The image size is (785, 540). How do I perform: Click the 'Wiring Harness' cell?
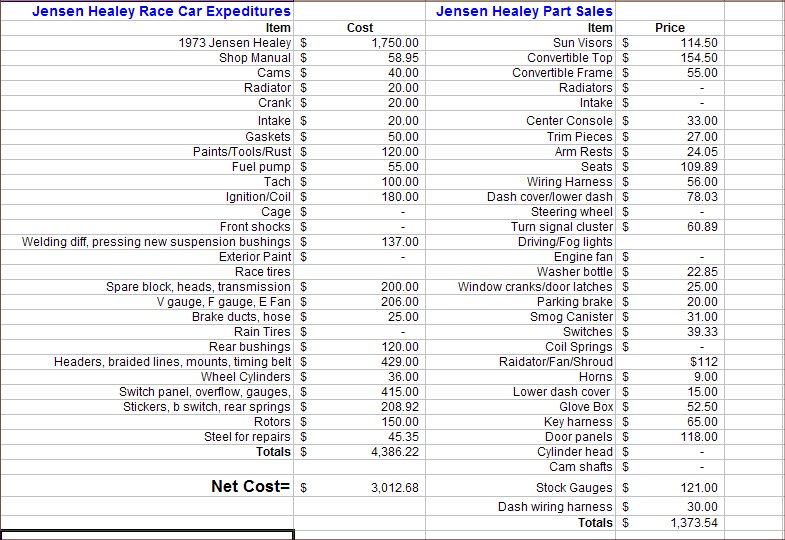click(521, 182)
